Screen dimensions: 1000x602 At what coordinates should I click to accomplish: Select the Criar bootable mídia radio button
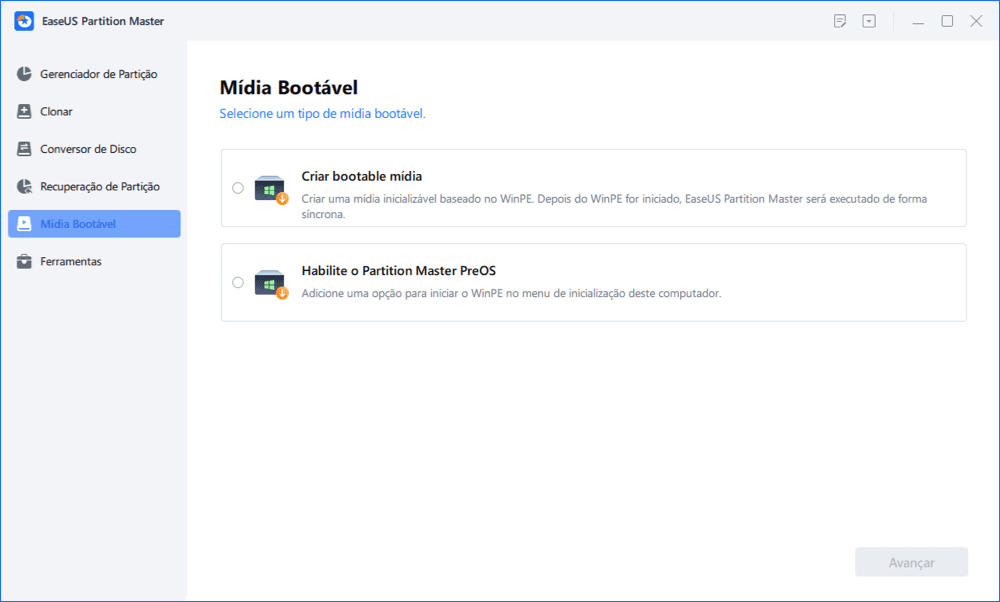point(238,188)
